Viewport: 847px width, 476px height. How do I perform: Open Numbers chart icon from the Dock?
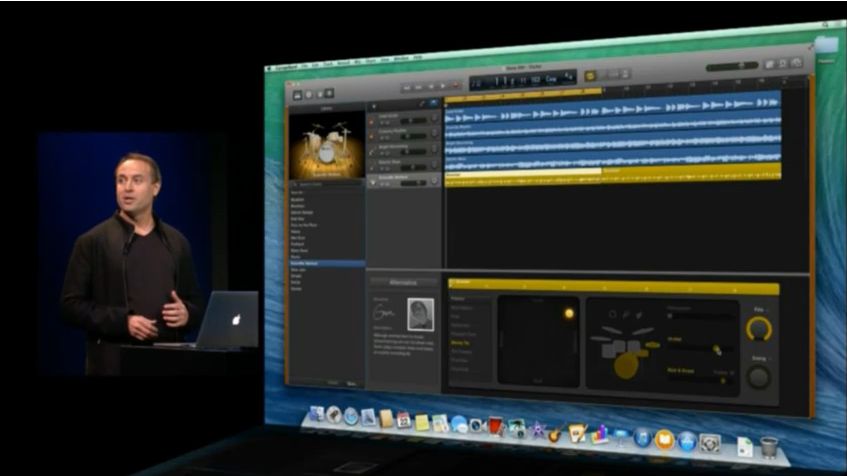pyautogui.click(x=600, y=434)
